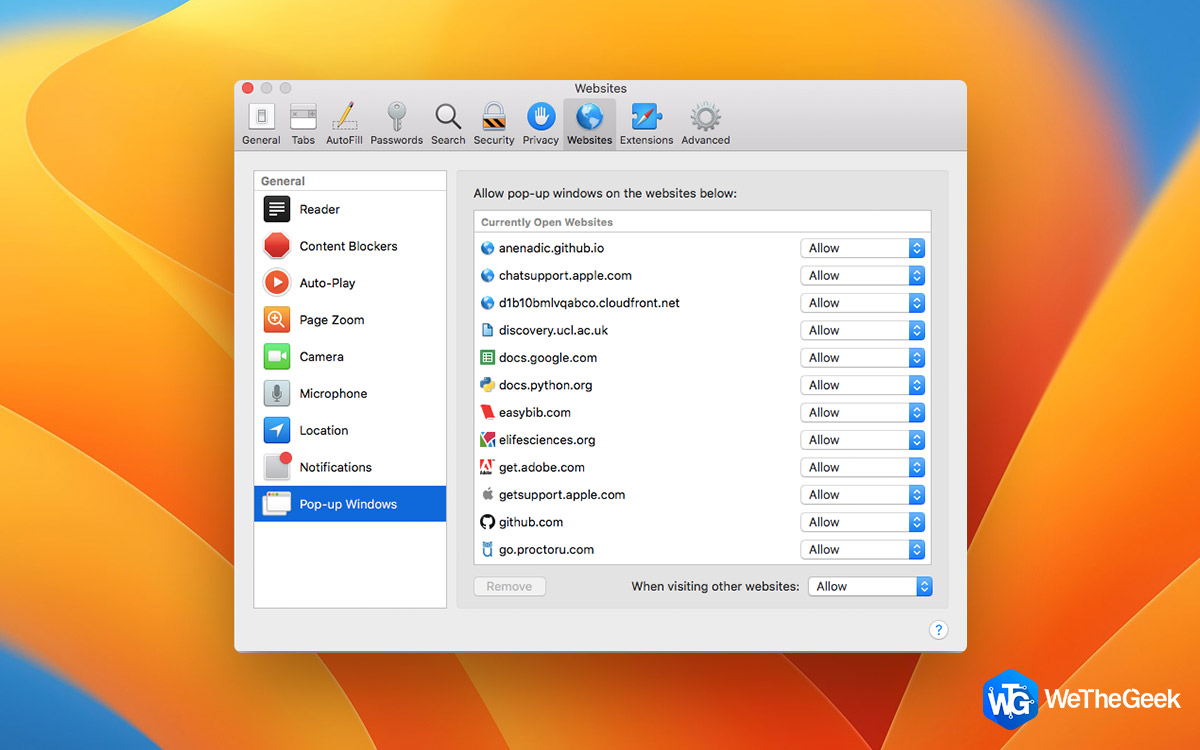Open Allow dropdown for go.proctoru.com
1200x750 pixels.
point(863,549)
